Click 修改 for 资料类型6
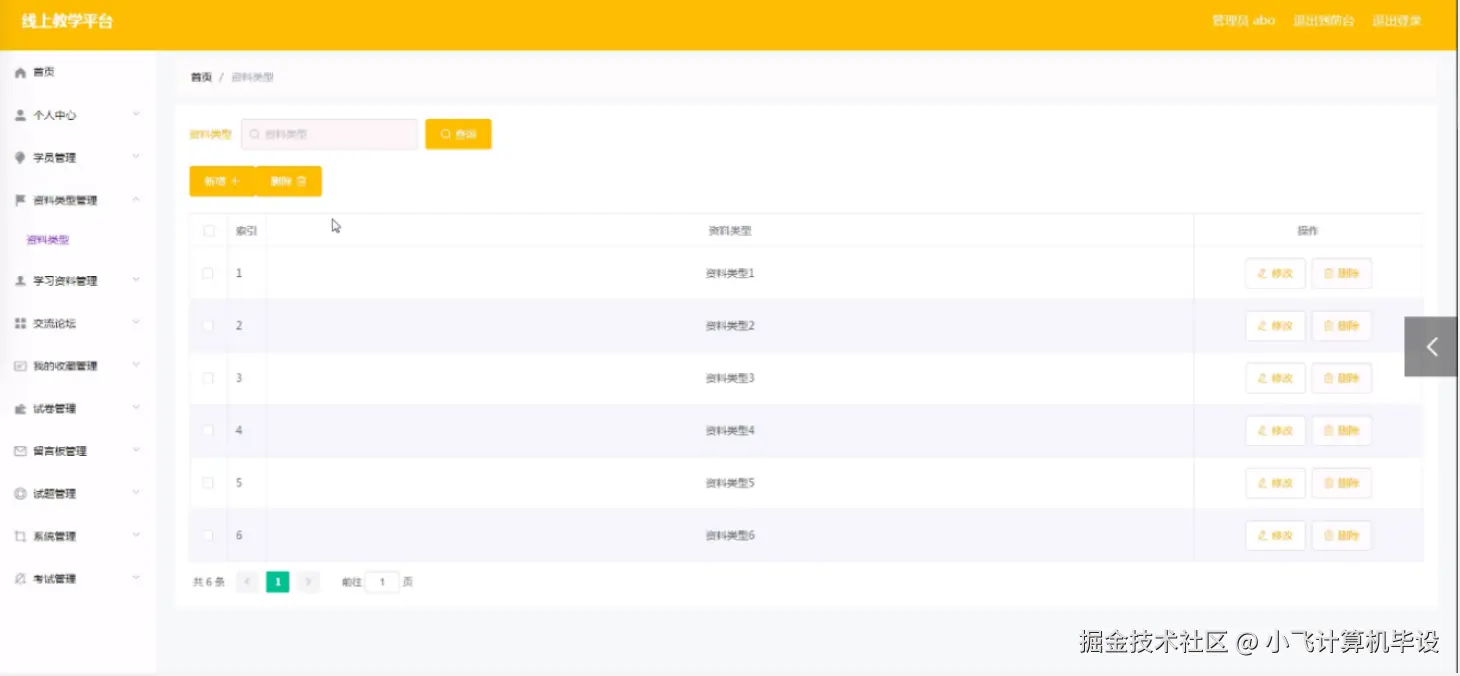1460x676 pixels. (x=1275, y=536)
